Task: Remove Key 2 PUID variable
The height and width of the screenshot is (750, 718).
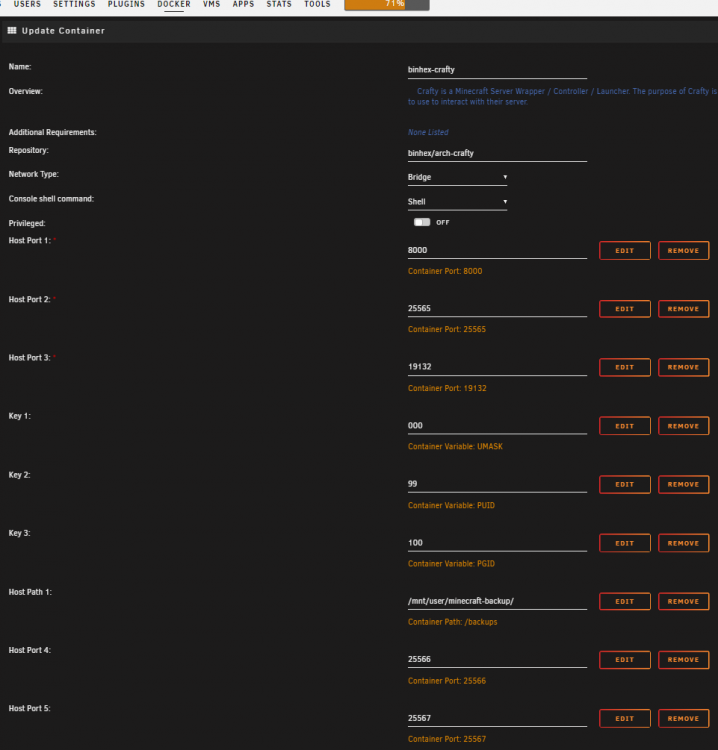Action: (x=684, y=485)
